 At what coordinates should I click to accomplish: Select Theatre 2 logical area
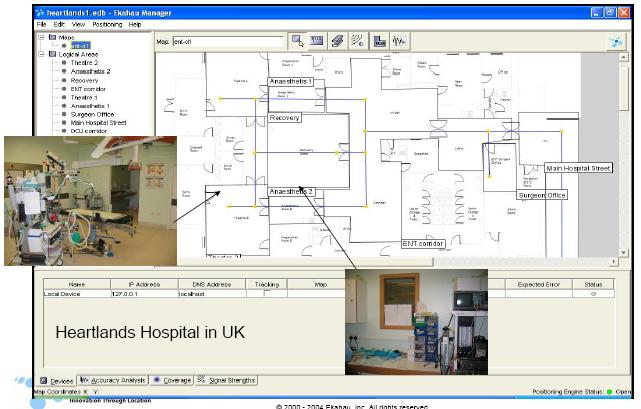[x=84, y=63]
